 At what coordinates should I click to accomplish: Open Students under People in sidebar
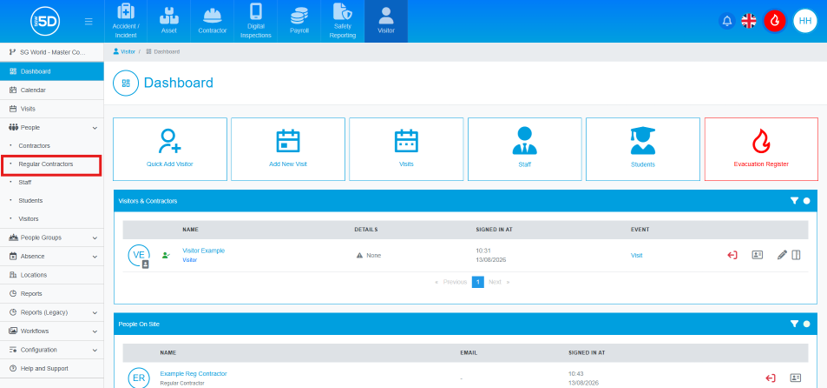pyautogui.click(x=31, y=200)
